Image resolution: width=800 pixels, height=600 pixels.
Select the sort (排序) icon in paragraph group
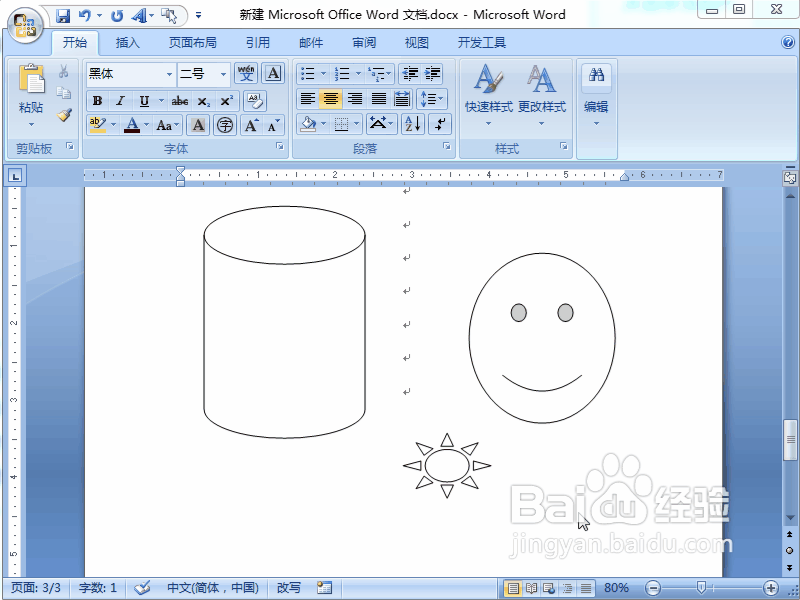click(x=411, y=124)
